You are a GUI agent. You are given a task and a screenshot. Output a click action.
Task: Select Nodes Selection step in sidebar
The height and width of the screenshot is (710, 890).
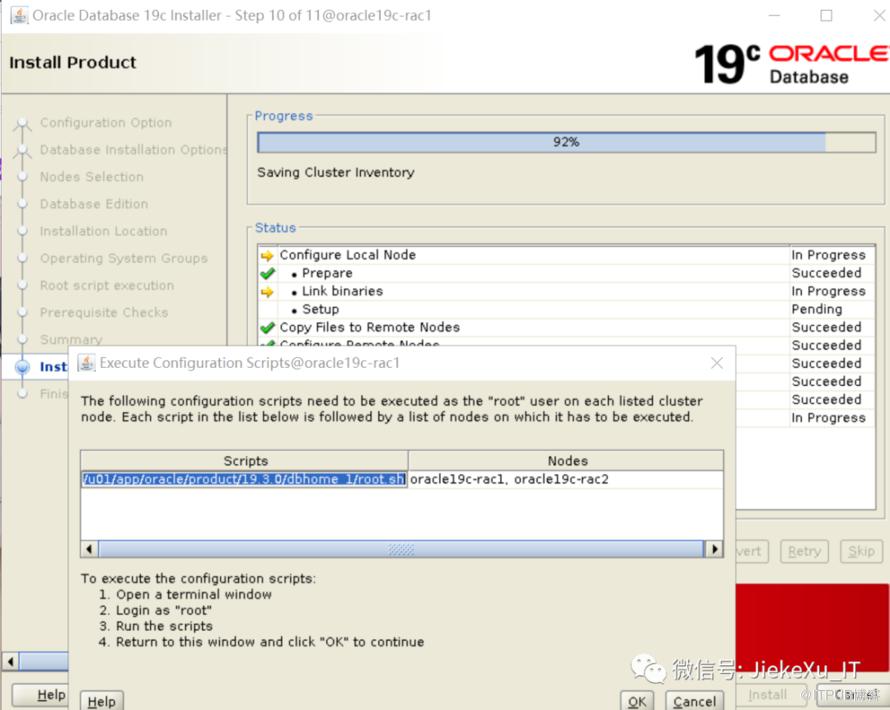coord(91,177)
